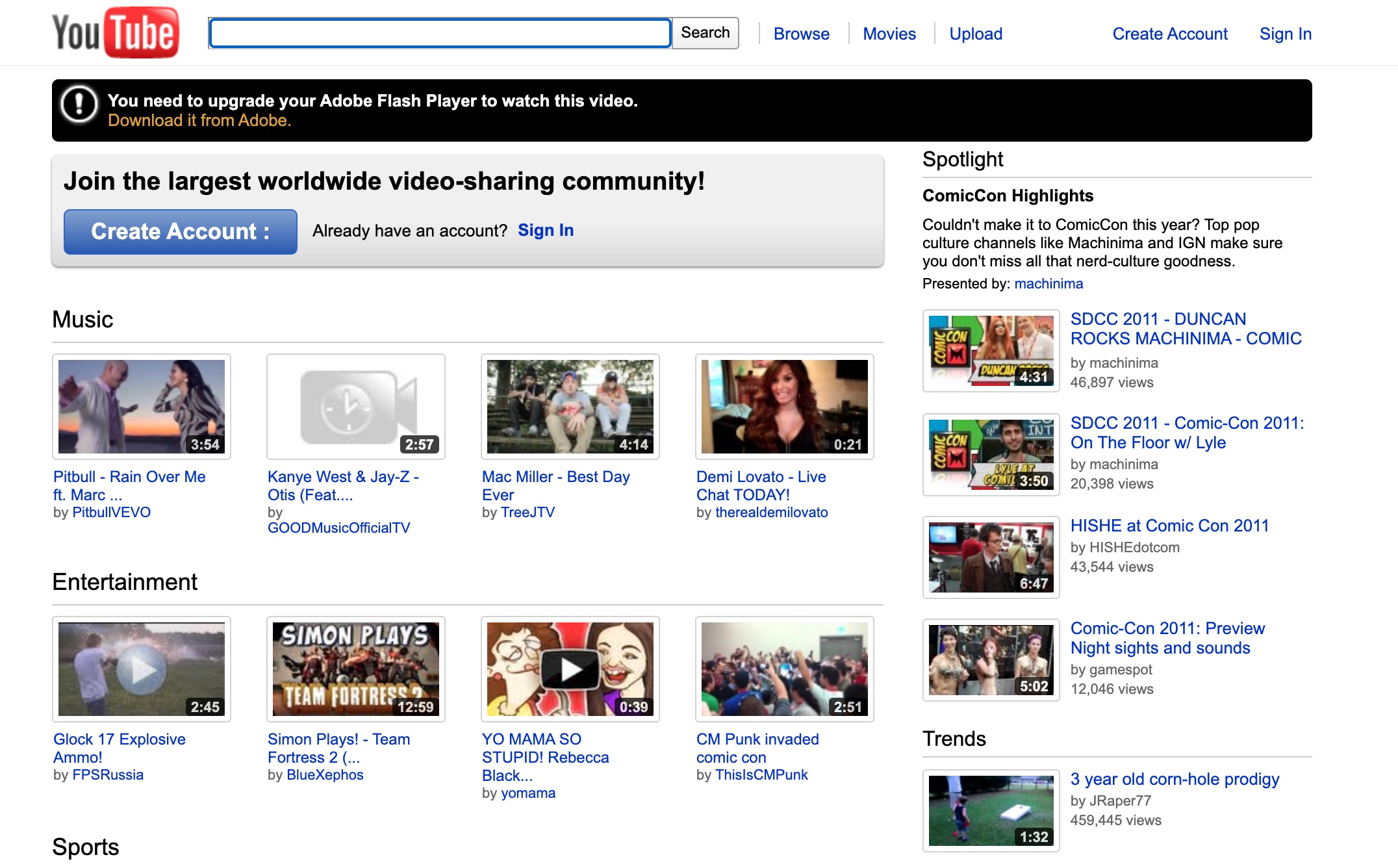Click the YouTube logo

tap(116, 32)
